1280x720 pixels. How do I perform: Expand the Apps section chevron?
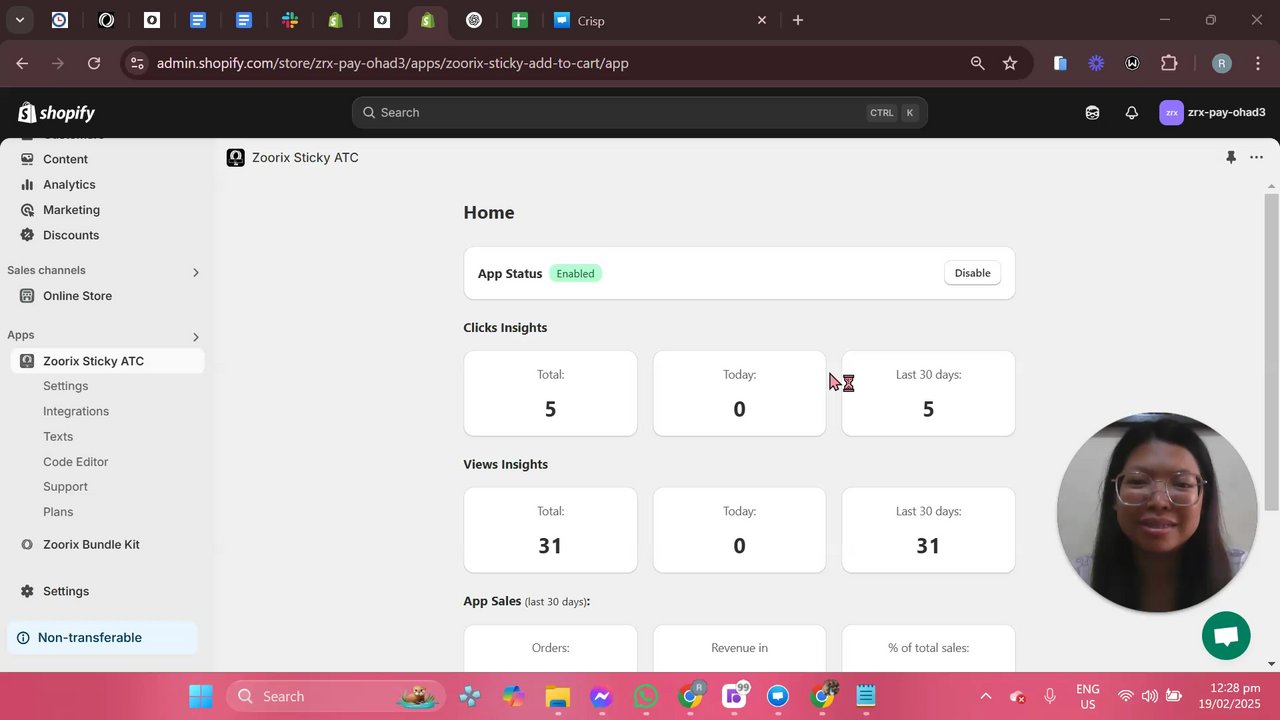tap(195, 337)
